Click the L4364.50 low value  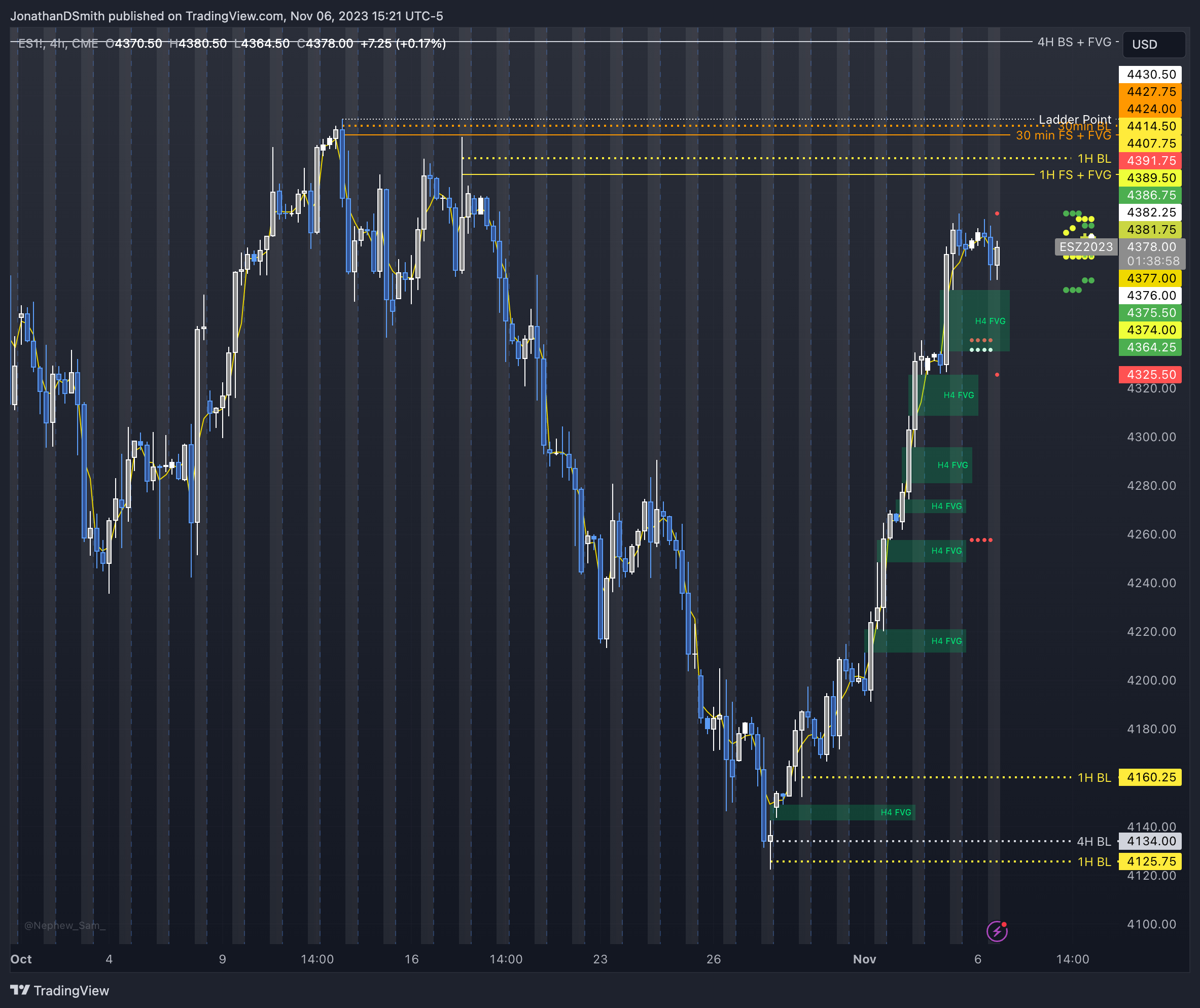point(262,44)
